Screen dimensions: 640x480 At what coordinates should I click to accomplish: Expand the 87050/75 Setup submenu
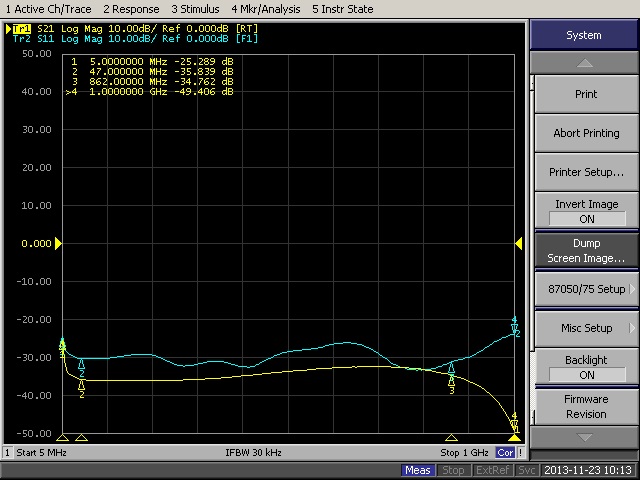pyautogui.click(x=586, y=289)
